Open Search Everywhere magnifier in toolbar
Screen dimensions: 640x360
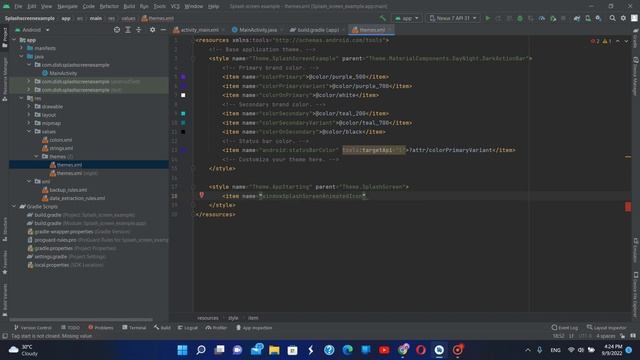coord(612,18)
